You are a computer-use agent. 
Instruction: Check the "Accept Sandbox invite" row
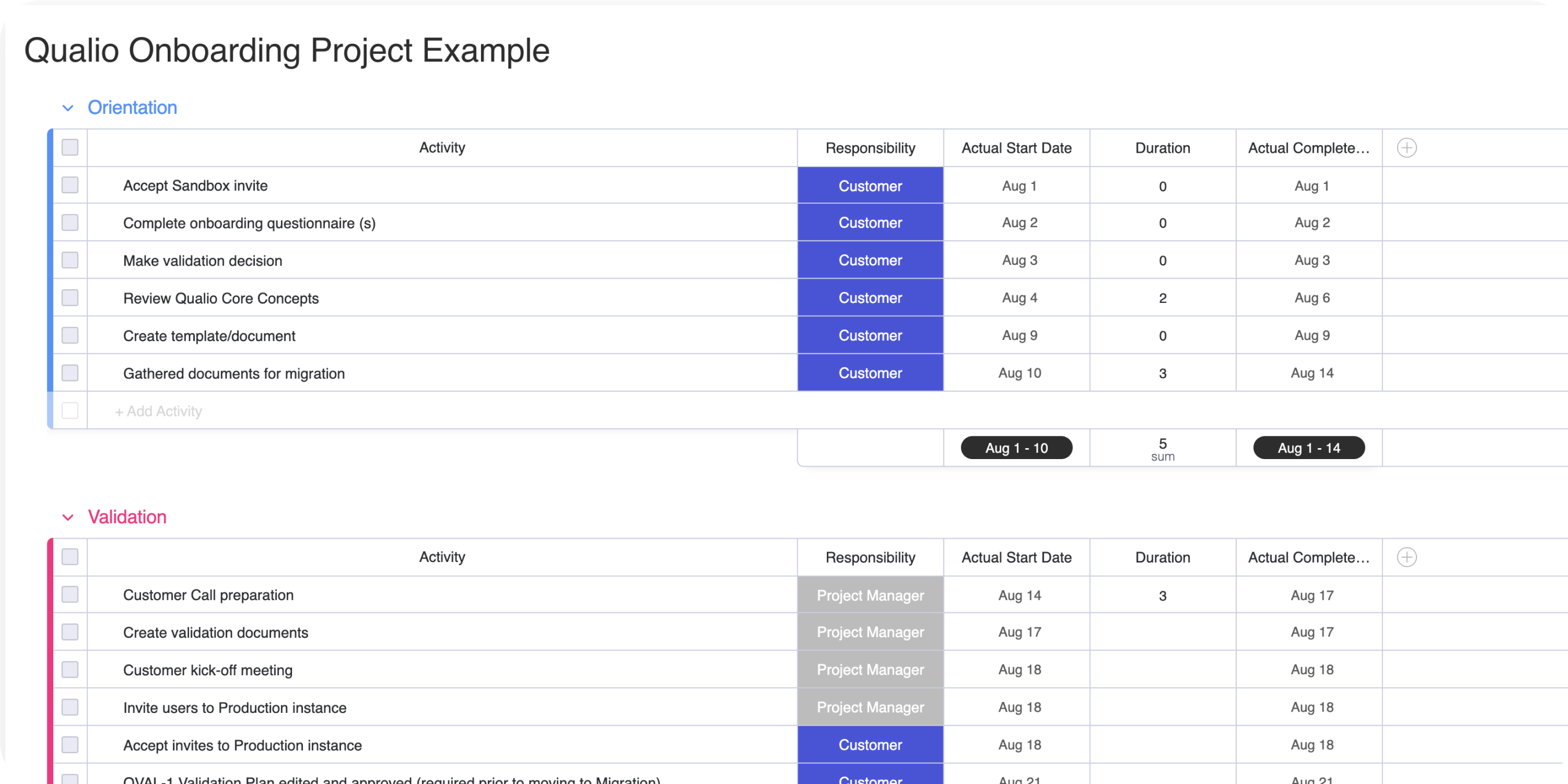click(x=70, y=185)
